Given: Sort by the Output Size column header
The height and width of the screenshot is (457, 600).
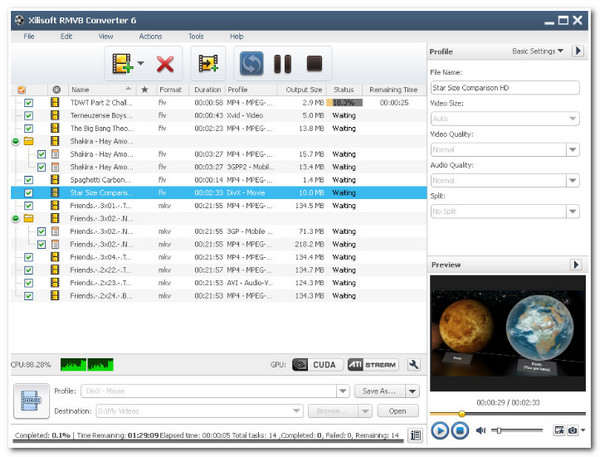Looking at the screenshot, I should click(x=302, y=90).
